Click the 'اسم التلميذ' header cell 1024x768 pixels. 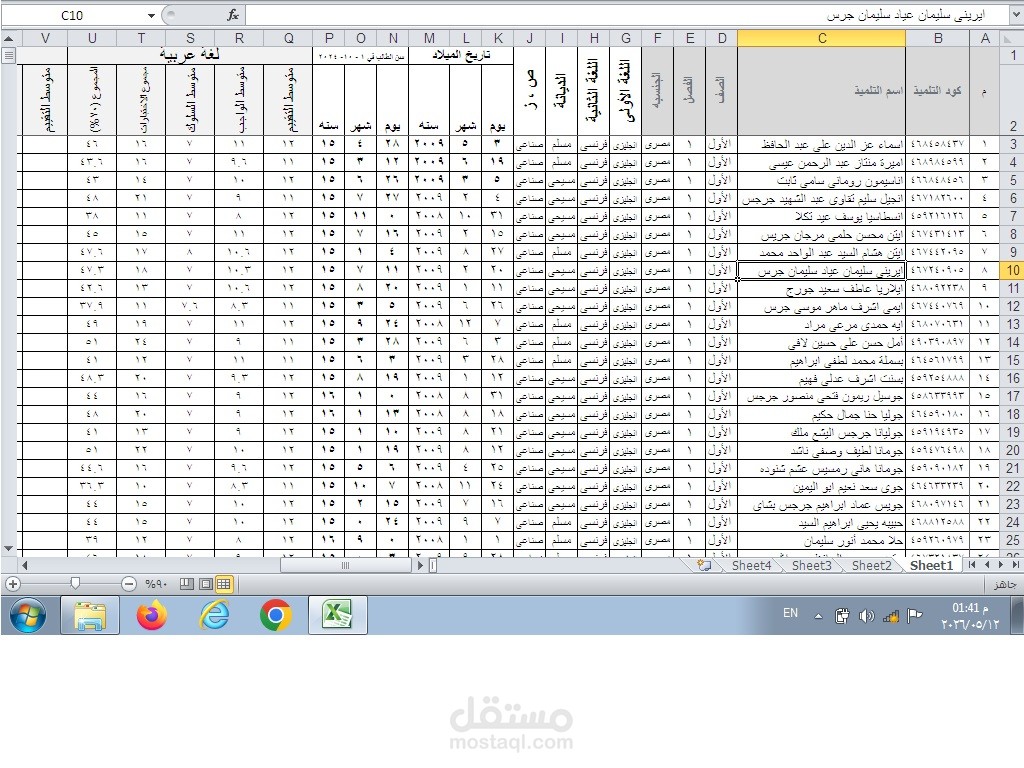[822, 91]
